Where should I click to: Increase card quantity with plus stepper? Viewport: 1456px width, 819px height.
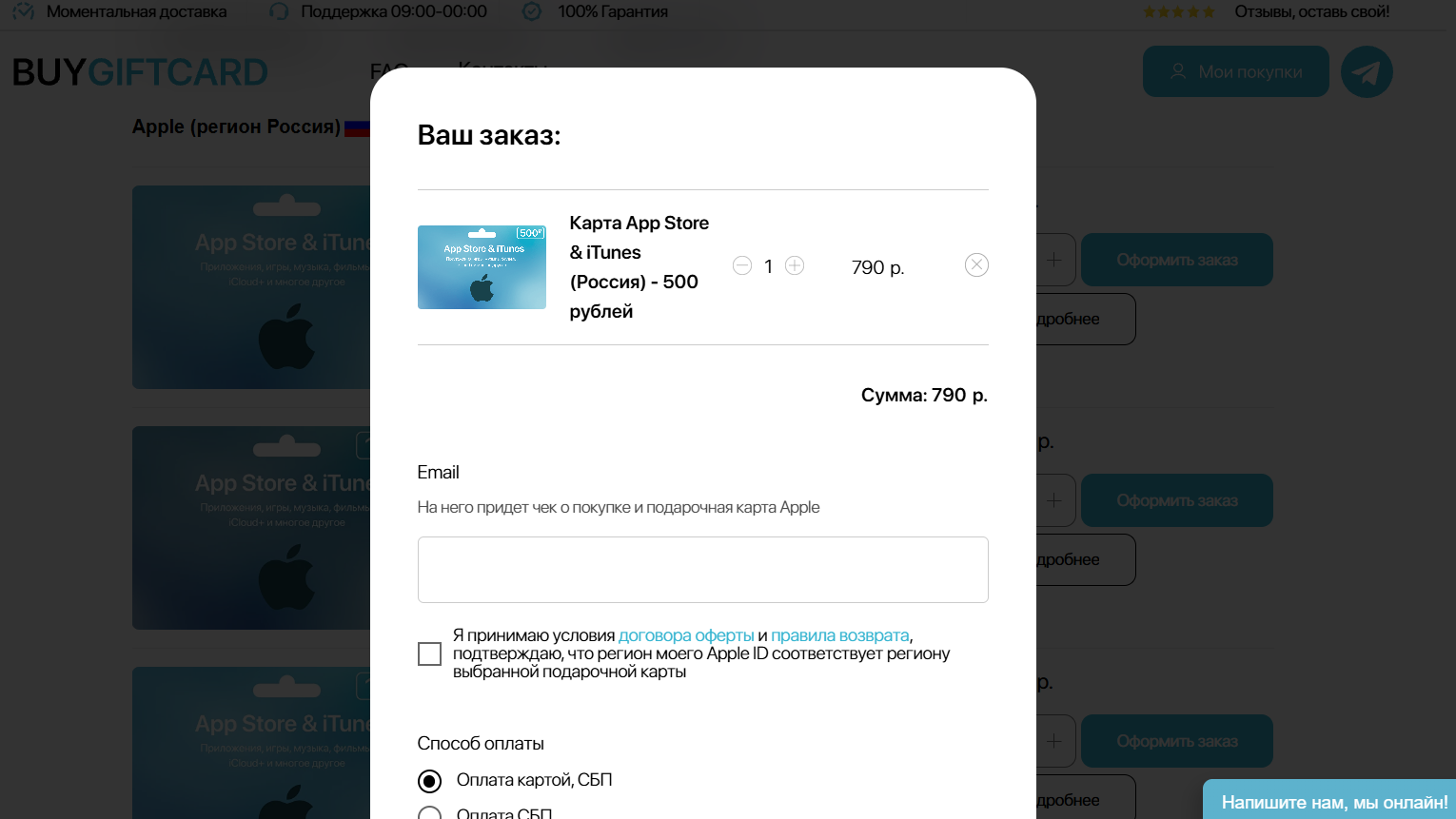click(x=795, y=265)
